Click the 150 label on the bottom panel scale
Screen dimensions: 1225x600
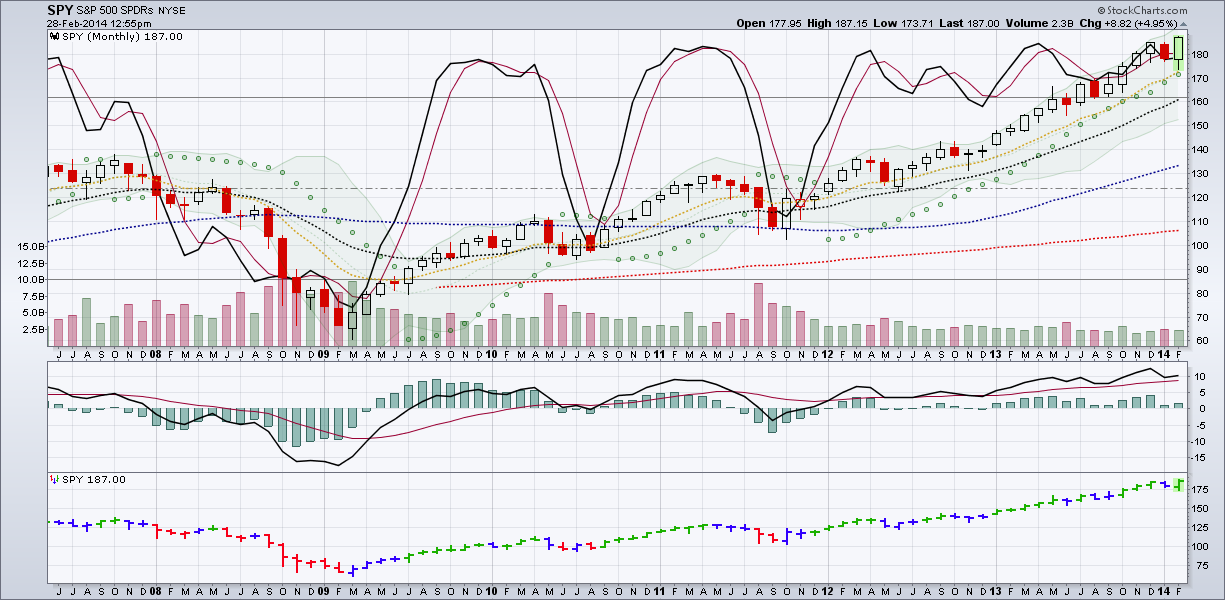[x=1202, y=509]
